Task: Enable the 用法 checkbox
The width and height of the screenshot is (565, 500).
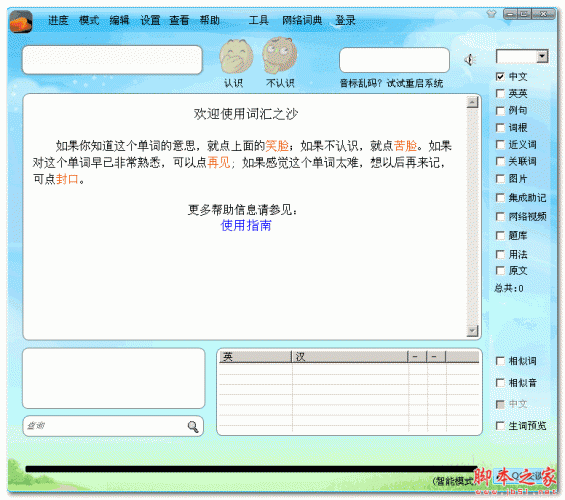Action: (500, 255)
